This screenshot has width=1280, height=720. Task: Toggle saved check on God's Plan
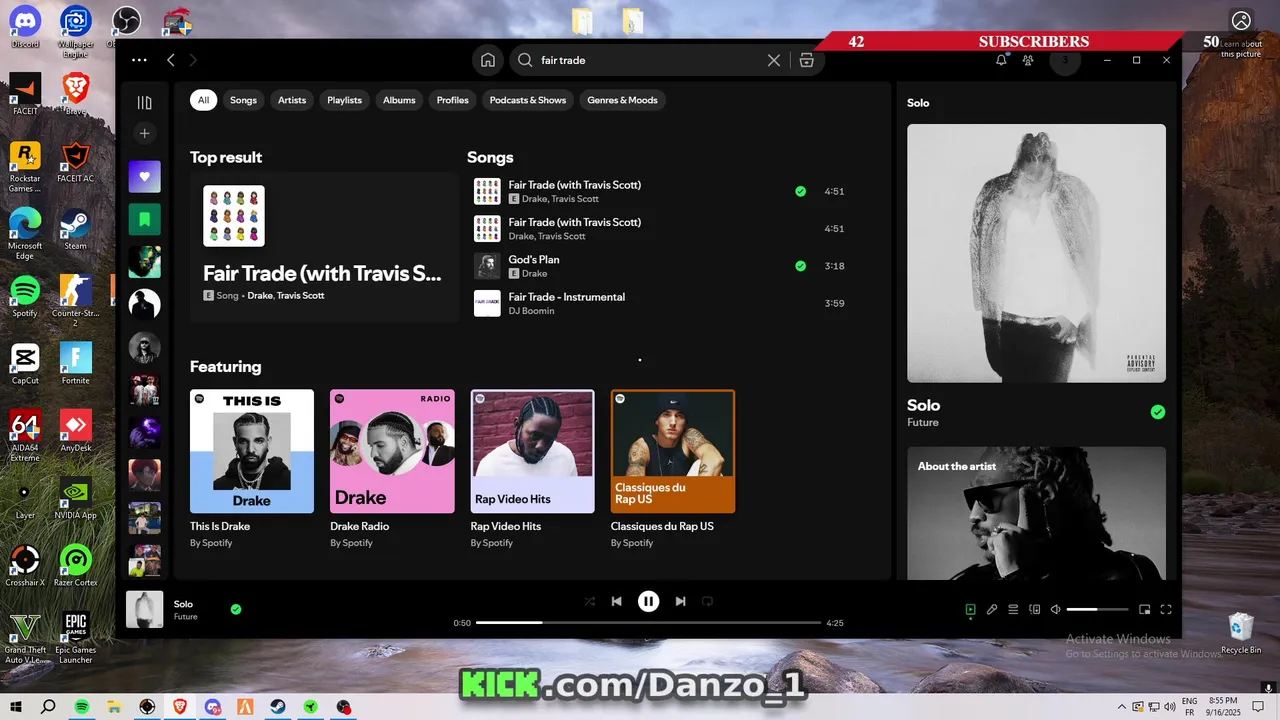(800, 266)
